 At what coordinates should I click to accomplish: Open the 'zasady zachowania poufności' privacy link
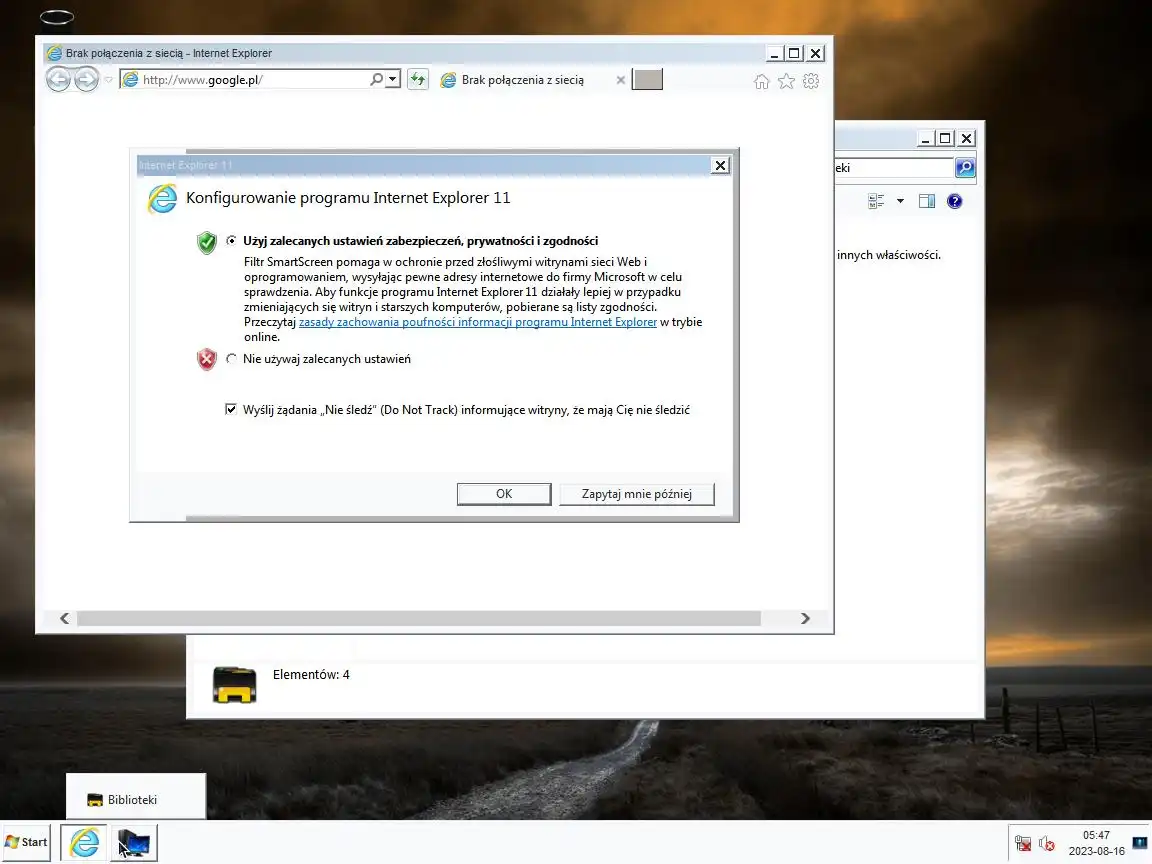(x=478, y=322)
